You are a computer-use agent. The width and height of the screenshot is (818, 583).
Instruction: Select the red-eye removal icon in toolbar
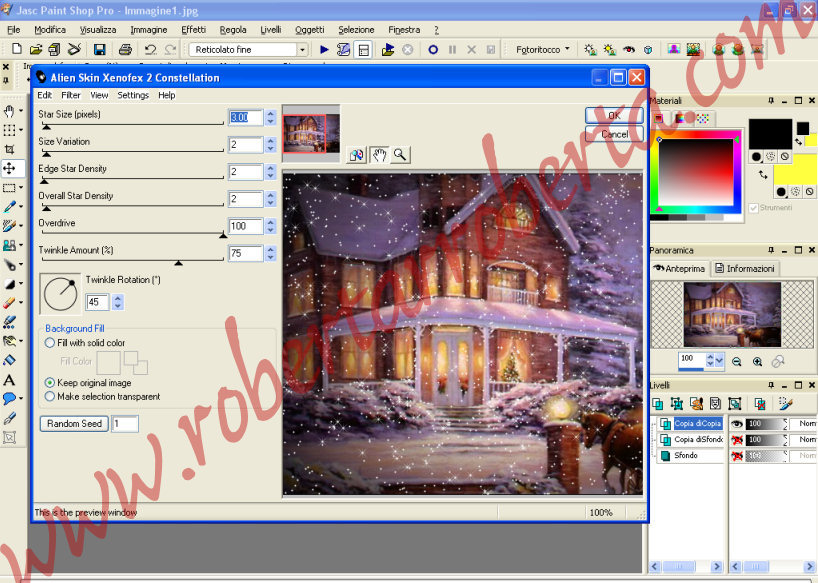coord(629,50)
